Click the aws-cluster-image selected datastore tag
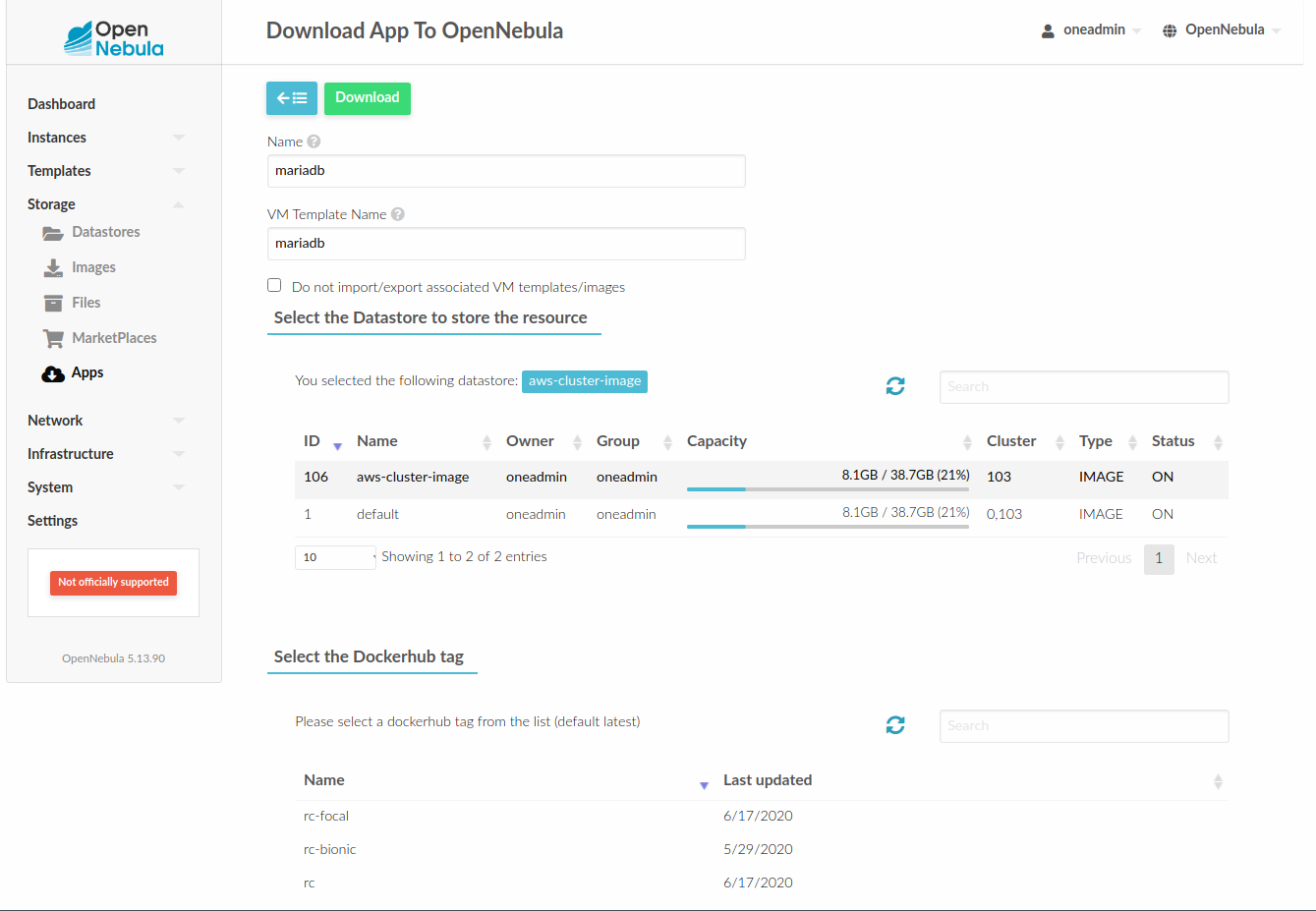This screenshot has width=1316, height=911. 585,381
